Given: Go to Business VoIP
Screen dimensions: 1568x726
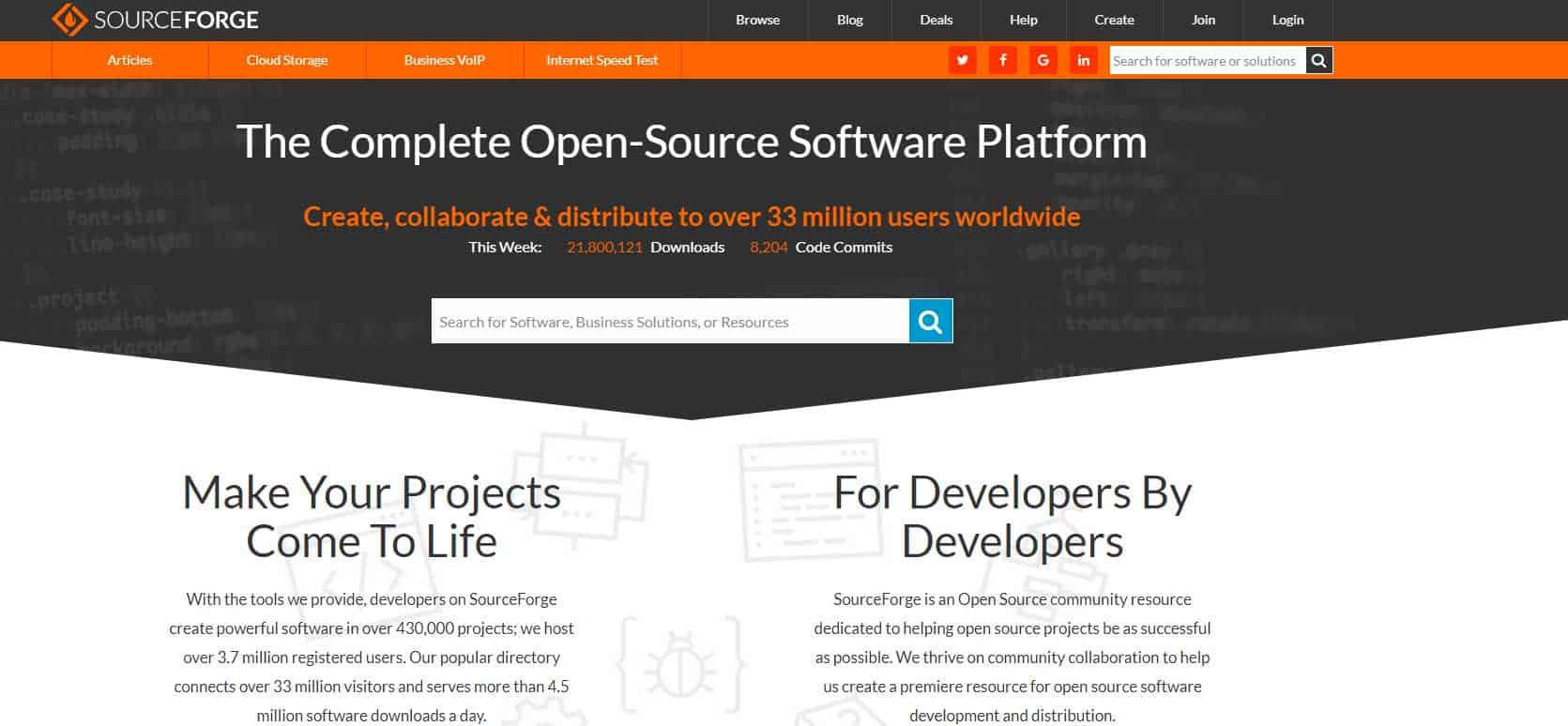Looking at the screenshot, I should pyautogui.click(x=445, y=60).
